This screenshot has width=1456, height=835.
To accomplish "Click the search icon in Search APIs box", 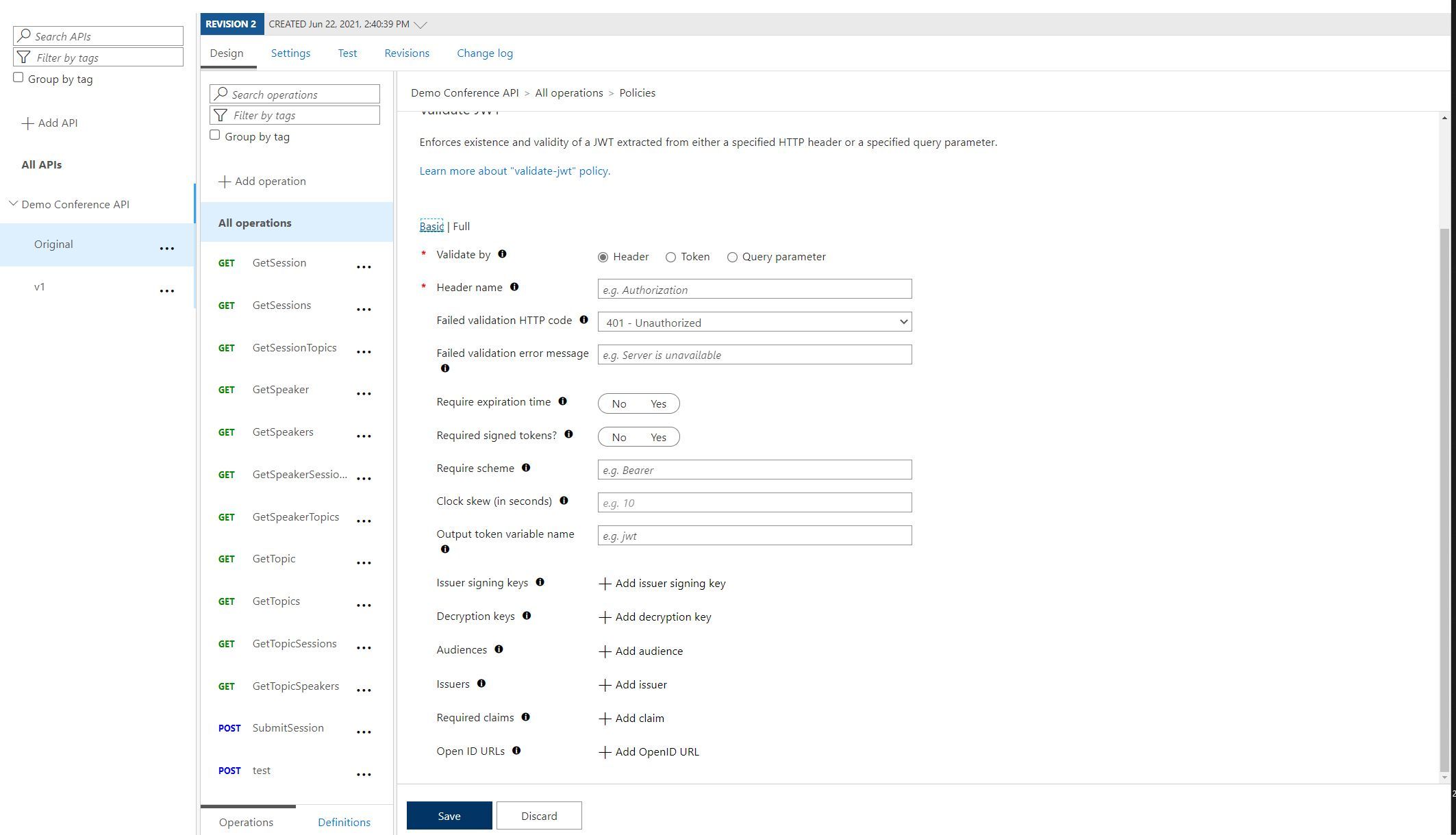I will click(x=25, y=36).
